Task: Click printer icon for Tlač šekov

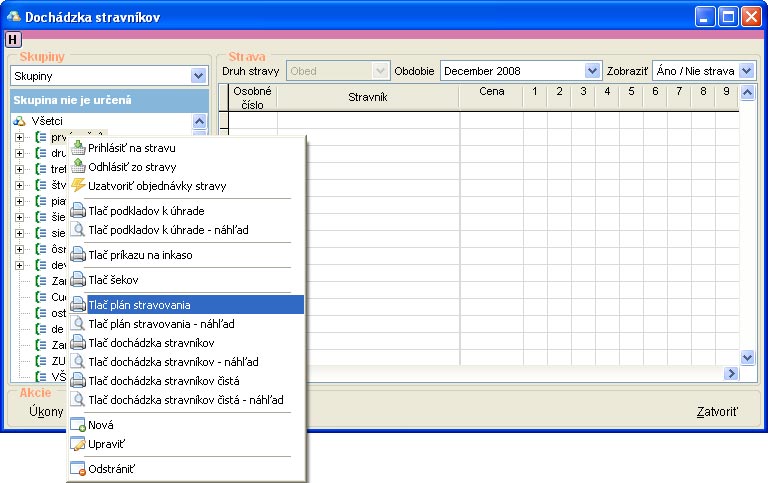Action: click(78, 280)
